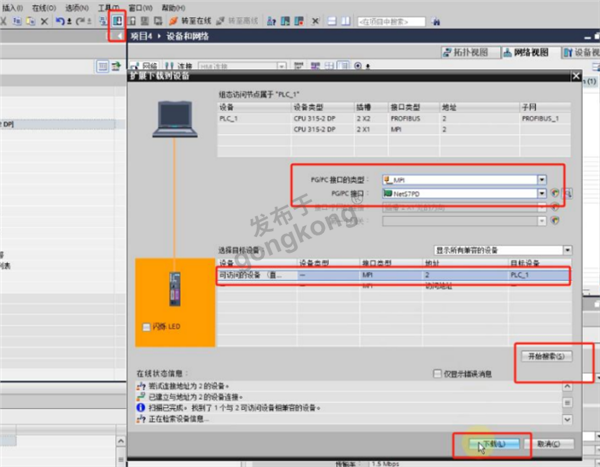The width and height of the screenshot is (600, 467).
Task: Open the 插入 Insert menu
Action: point(13,8)
